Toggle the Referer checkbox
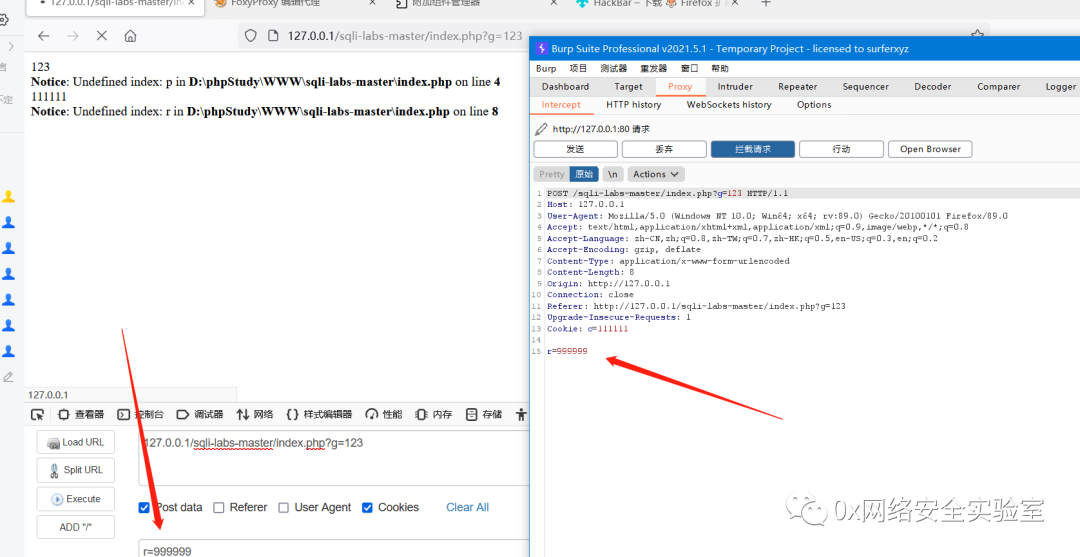1080x557 pixels. (219, 507)
